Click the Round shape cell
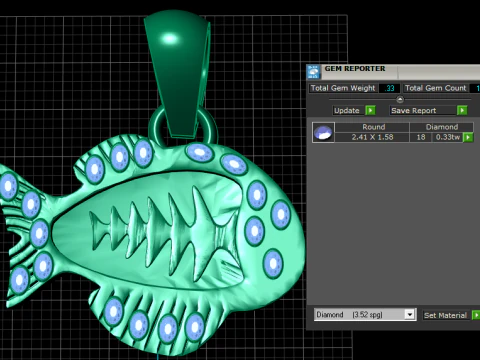Screen dimensions: 480x360 point(373,127)
